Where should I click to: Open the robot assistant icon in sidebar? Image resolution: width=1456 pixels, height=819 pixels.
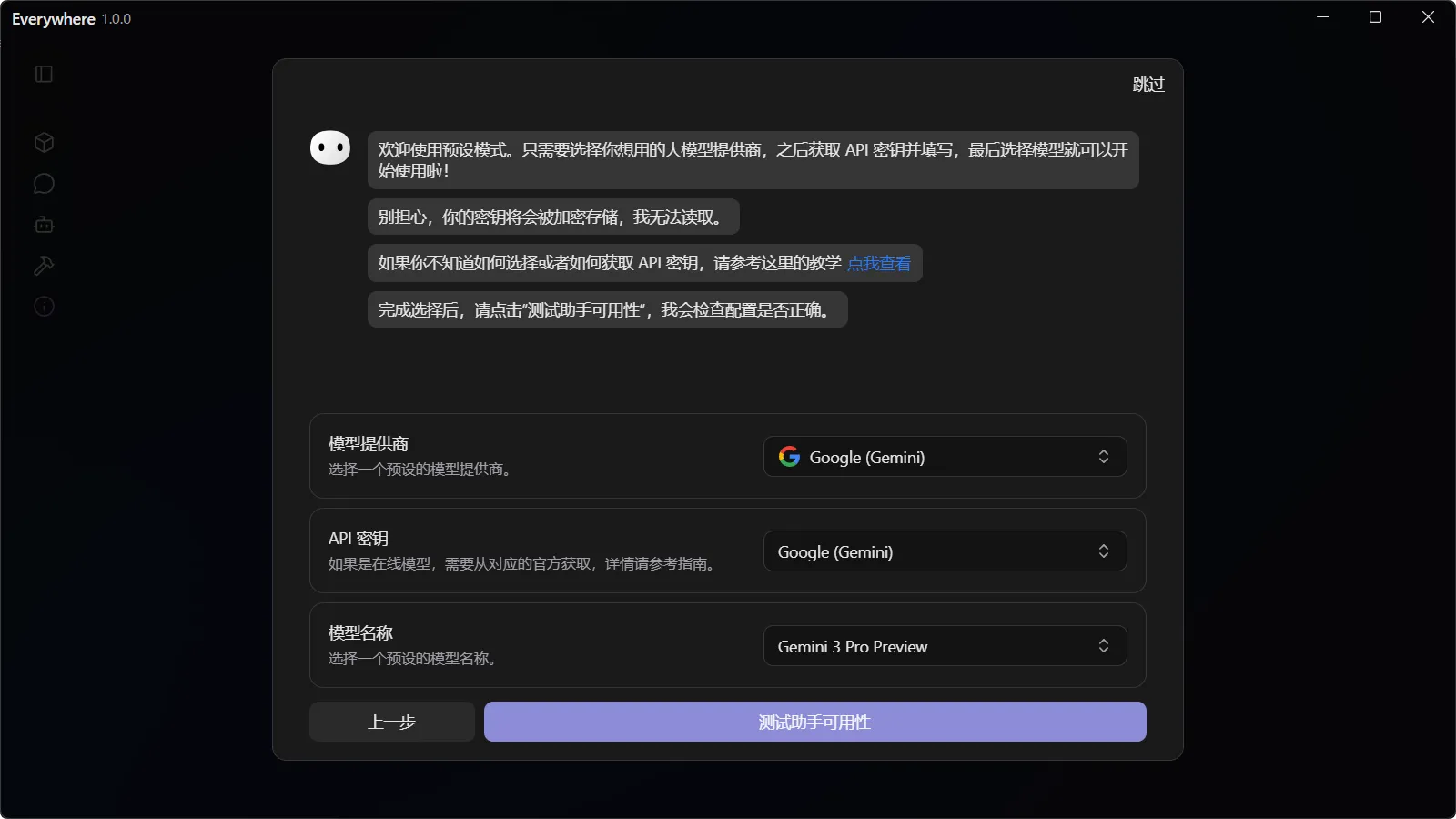44,225
